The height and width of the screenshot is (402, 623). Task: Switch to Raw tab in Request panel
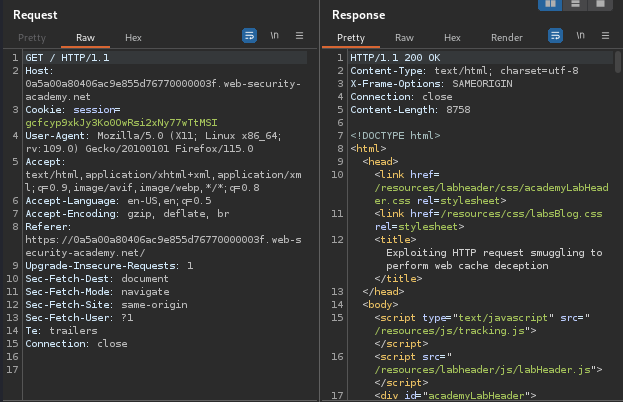pos(85,38)
